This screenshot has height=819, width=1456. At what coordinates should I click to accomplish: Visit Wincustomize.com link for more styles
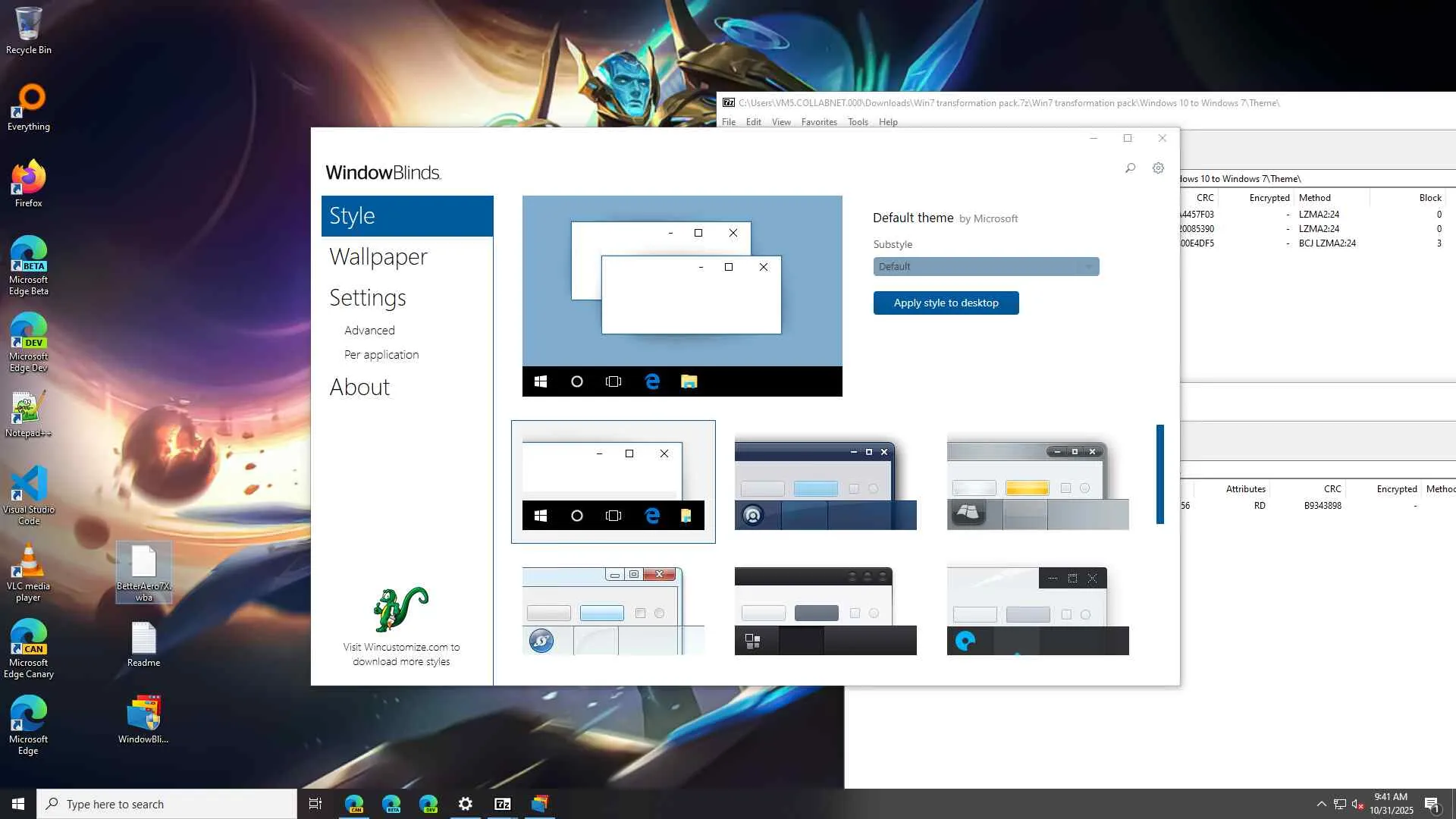tap(401, 654)
